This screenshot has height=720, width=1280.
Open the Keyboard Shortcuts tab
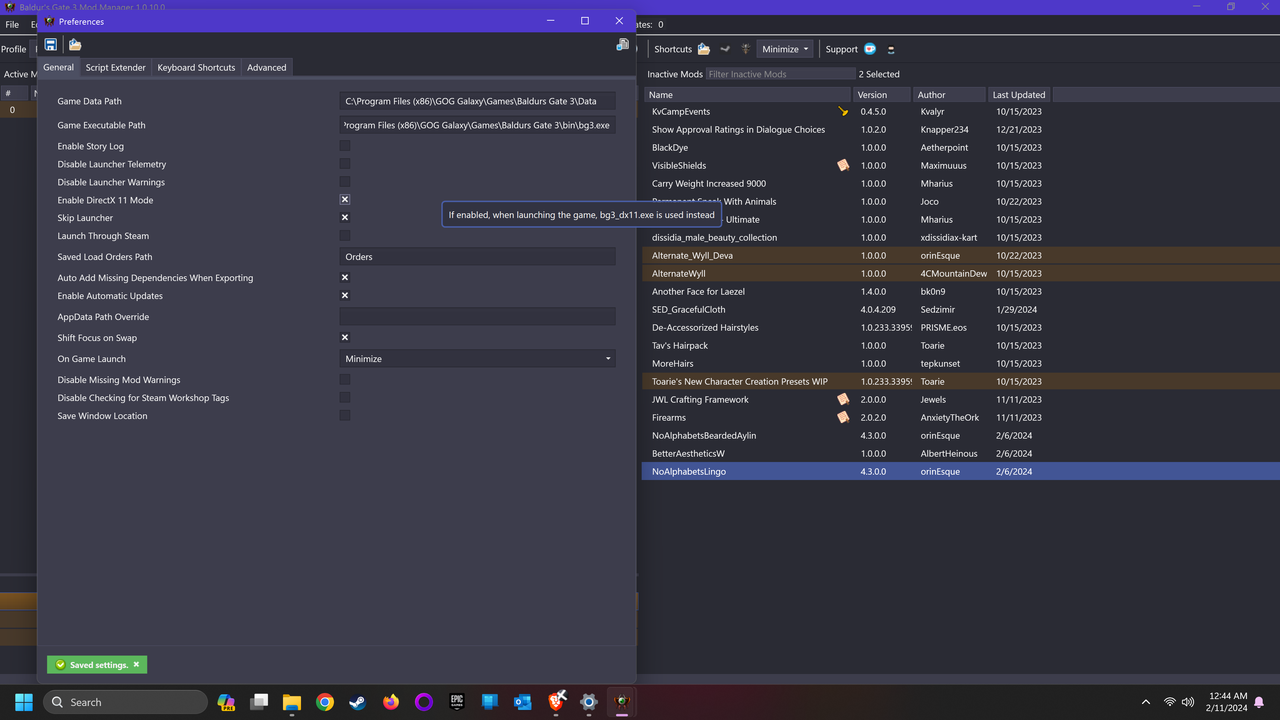[196, 67]
